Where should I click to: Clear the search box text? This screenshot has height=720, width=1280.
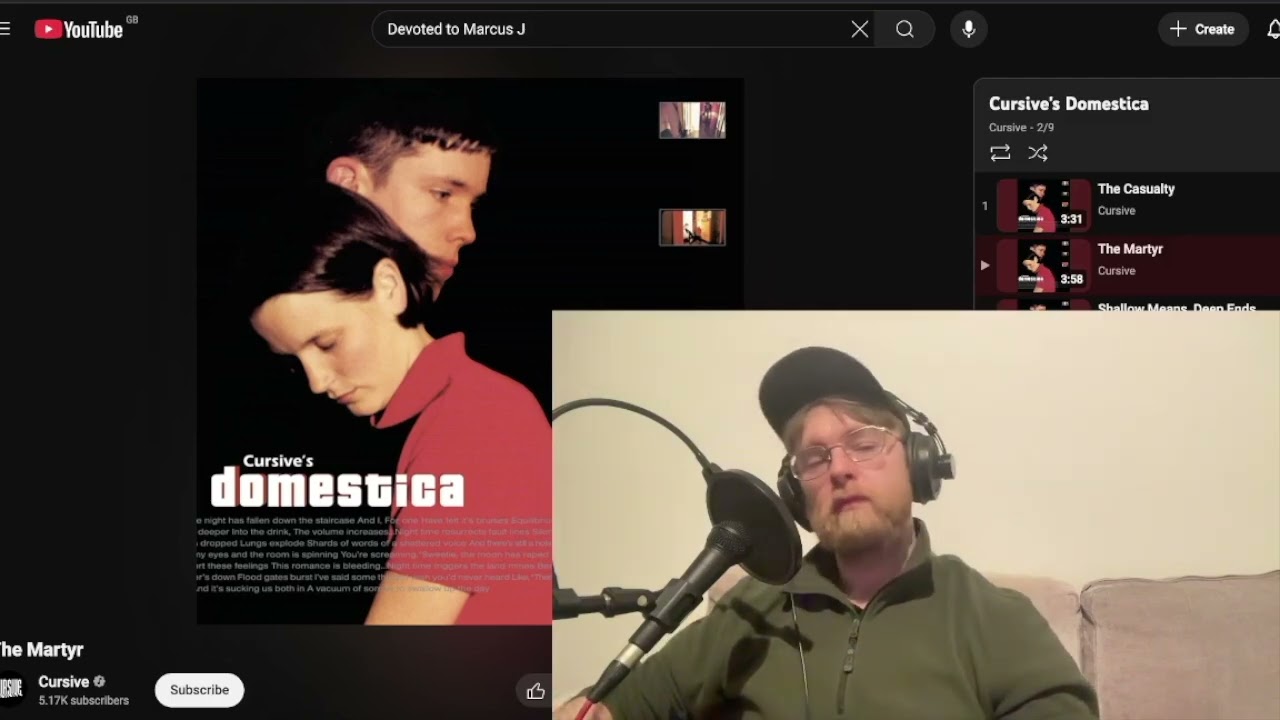(859, 29)
